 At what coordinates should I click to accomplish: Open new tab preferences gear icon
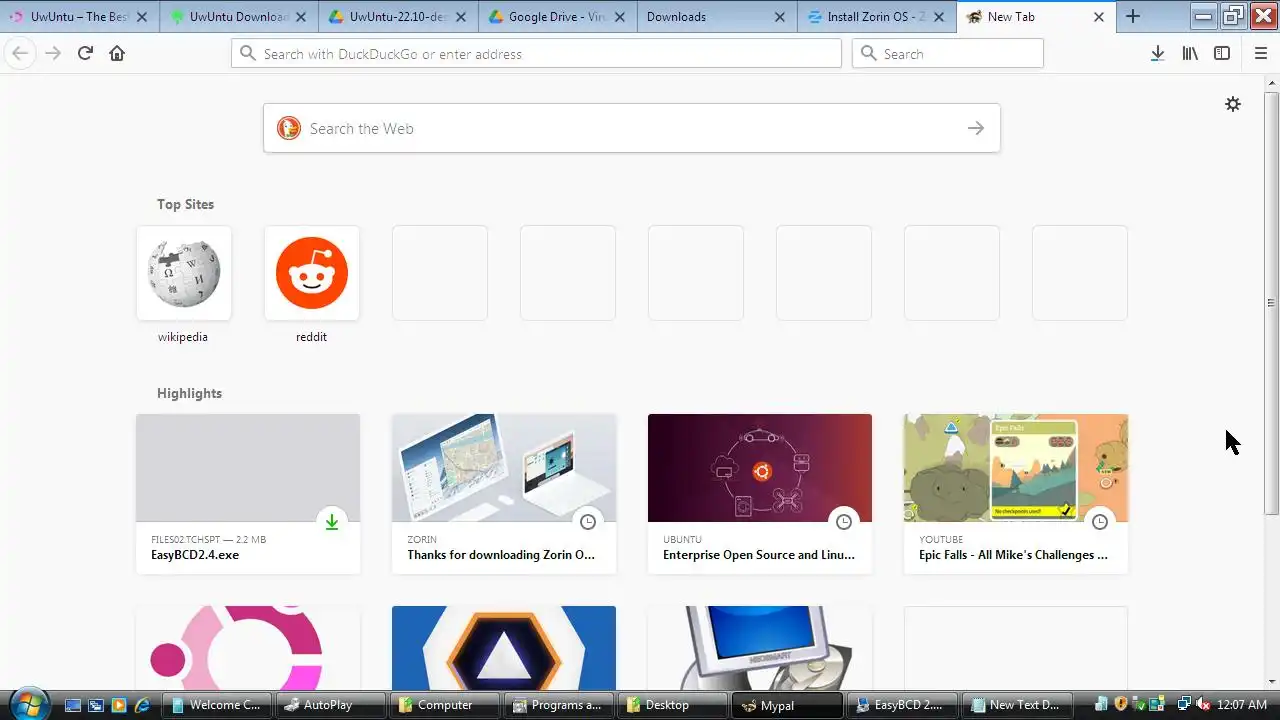click(x=1233, y=104)
